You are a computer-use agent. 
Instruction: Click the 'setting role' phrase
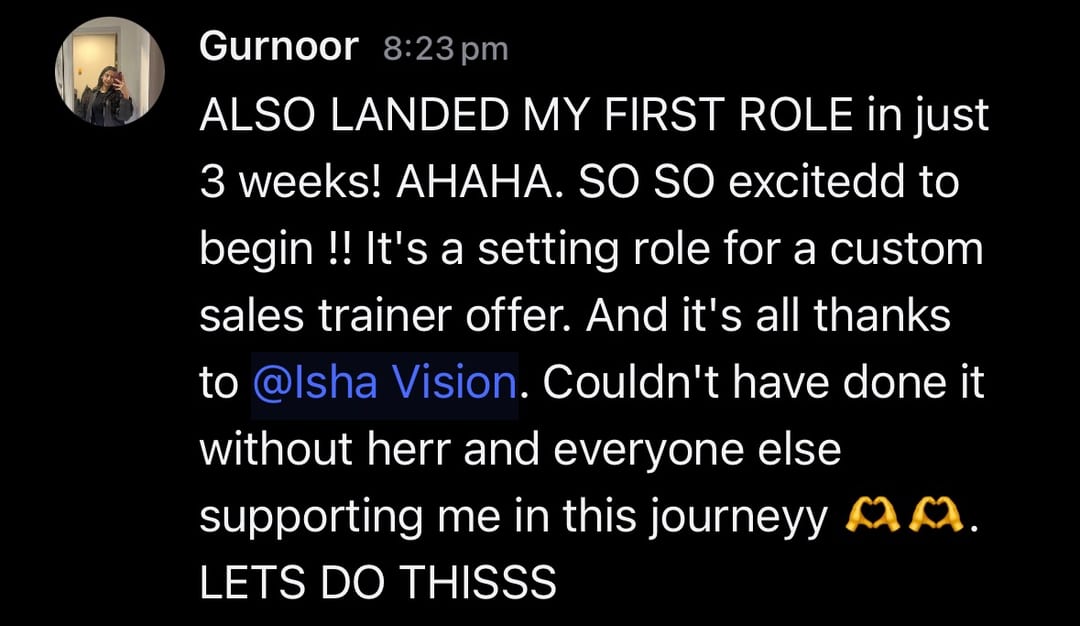pyautogui.click(x=594, y=249)
